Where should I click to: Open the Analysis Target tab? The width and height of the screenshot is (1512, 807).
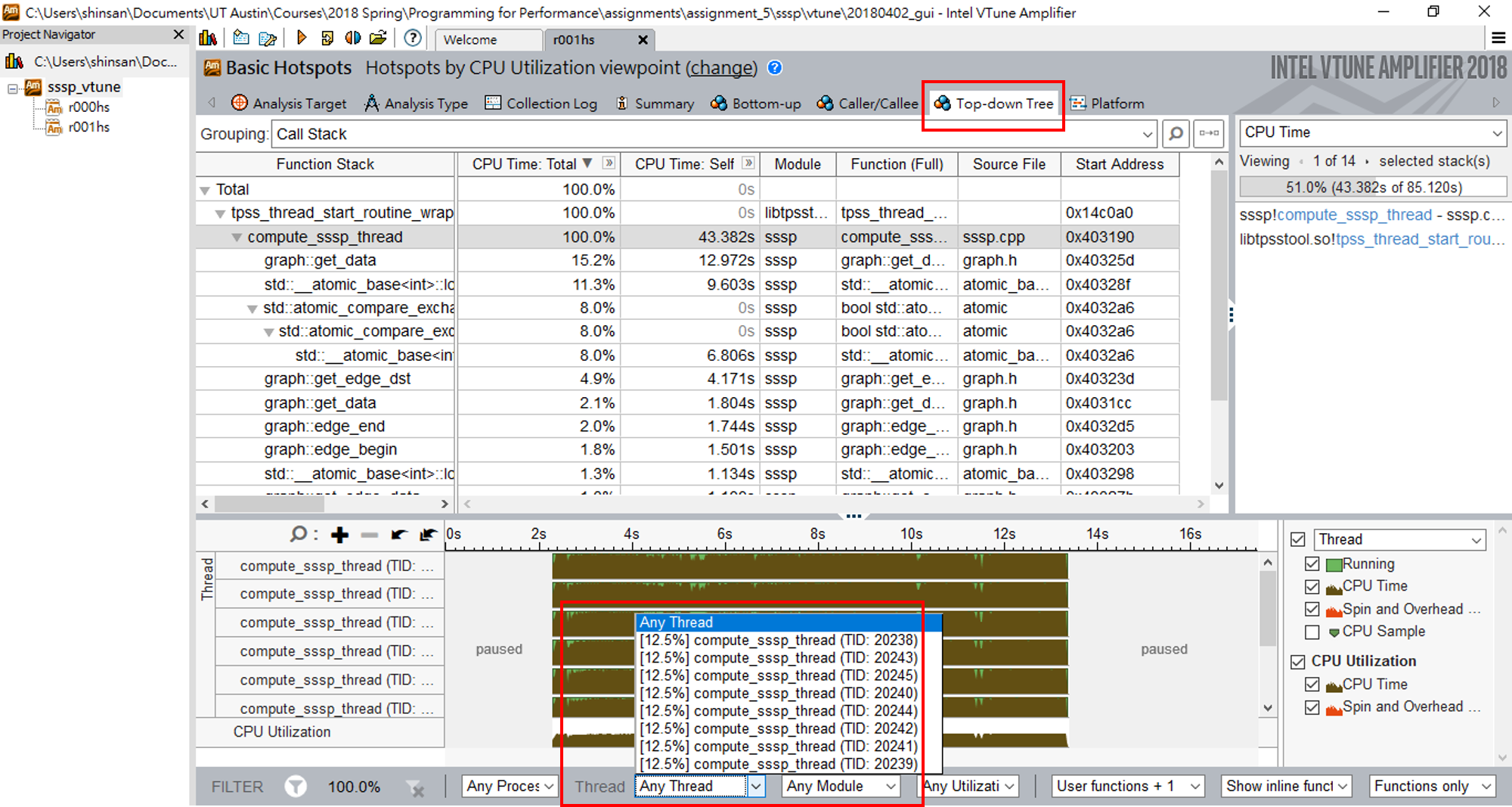click(289, 104)
